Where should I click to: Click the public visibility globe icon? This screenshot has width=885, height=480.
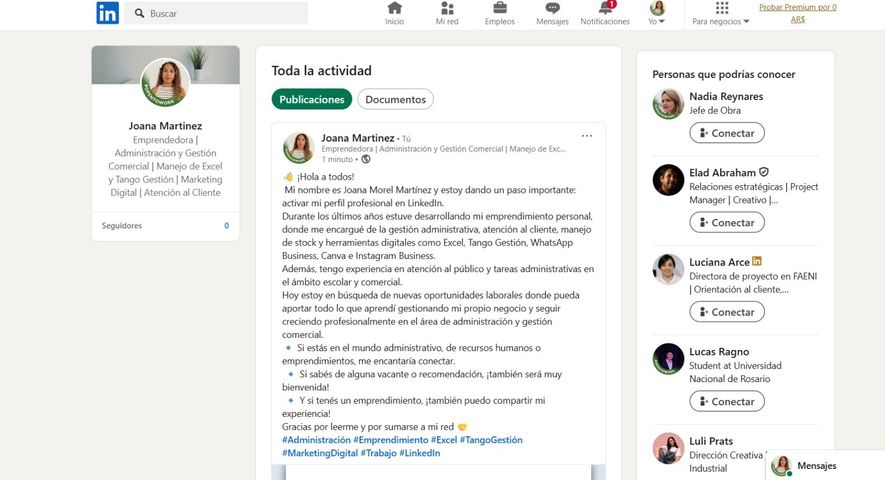coord(366,159)
